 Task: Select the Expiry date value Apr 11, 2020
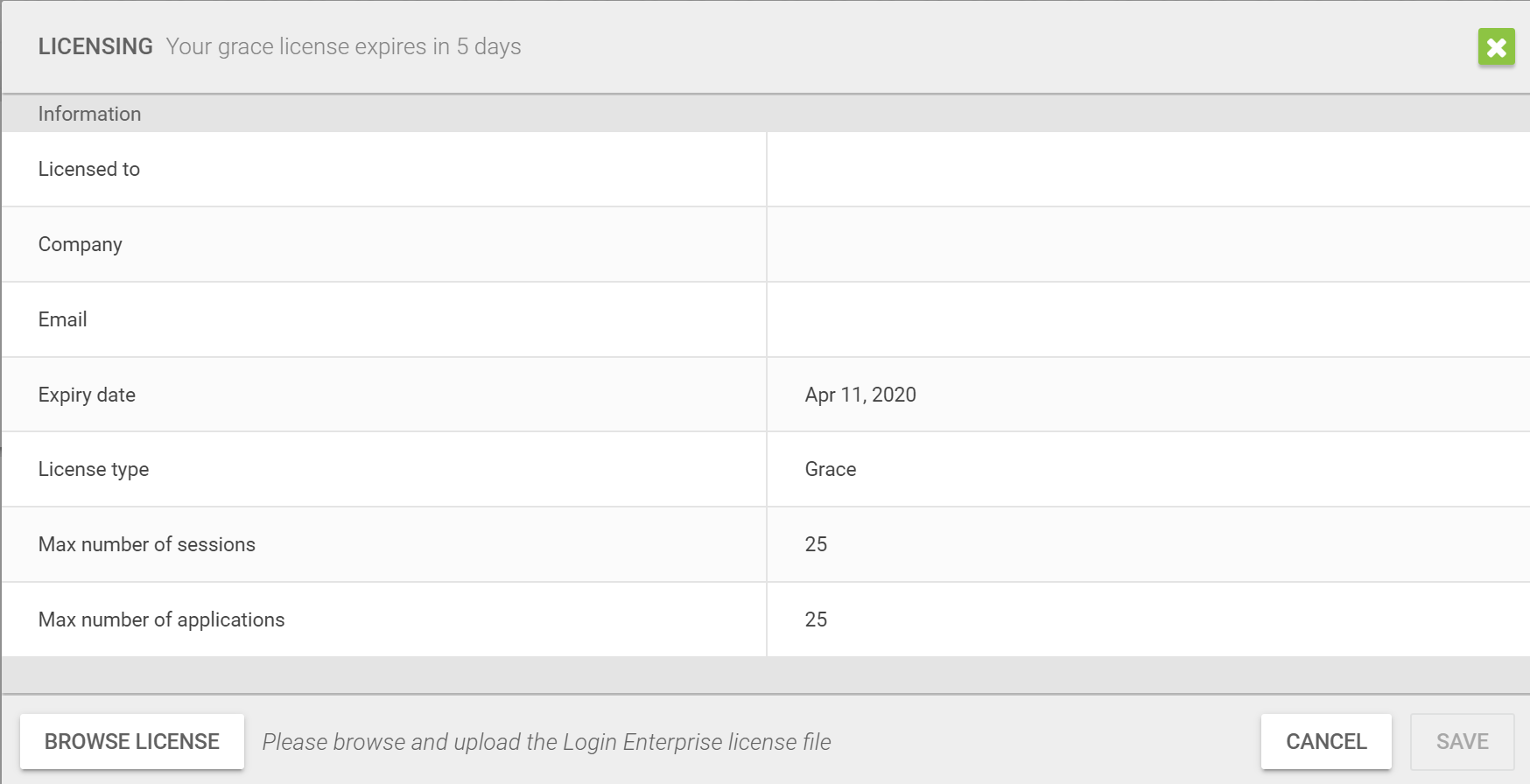point(860,395)
